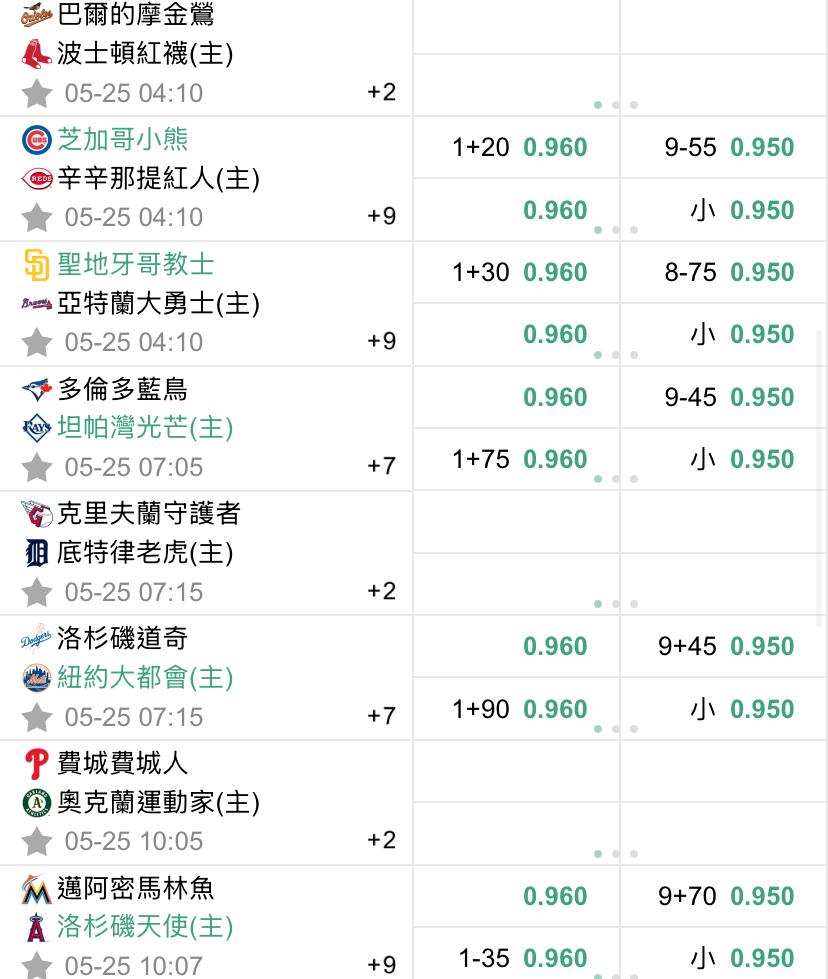828x979 pixels.
Task: Open +2 bets for Guardians vs Tigers
Action: (382, 591)
